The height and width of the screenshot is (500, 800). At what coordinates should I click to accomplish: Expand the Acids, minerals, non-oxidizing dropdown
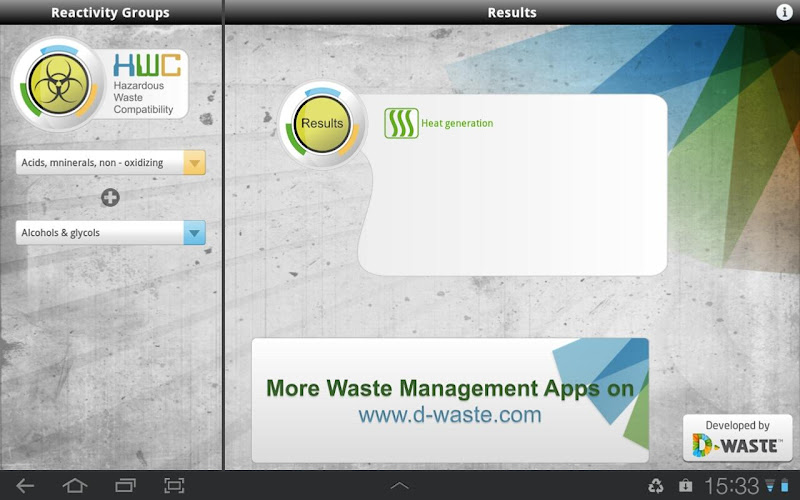194,163
